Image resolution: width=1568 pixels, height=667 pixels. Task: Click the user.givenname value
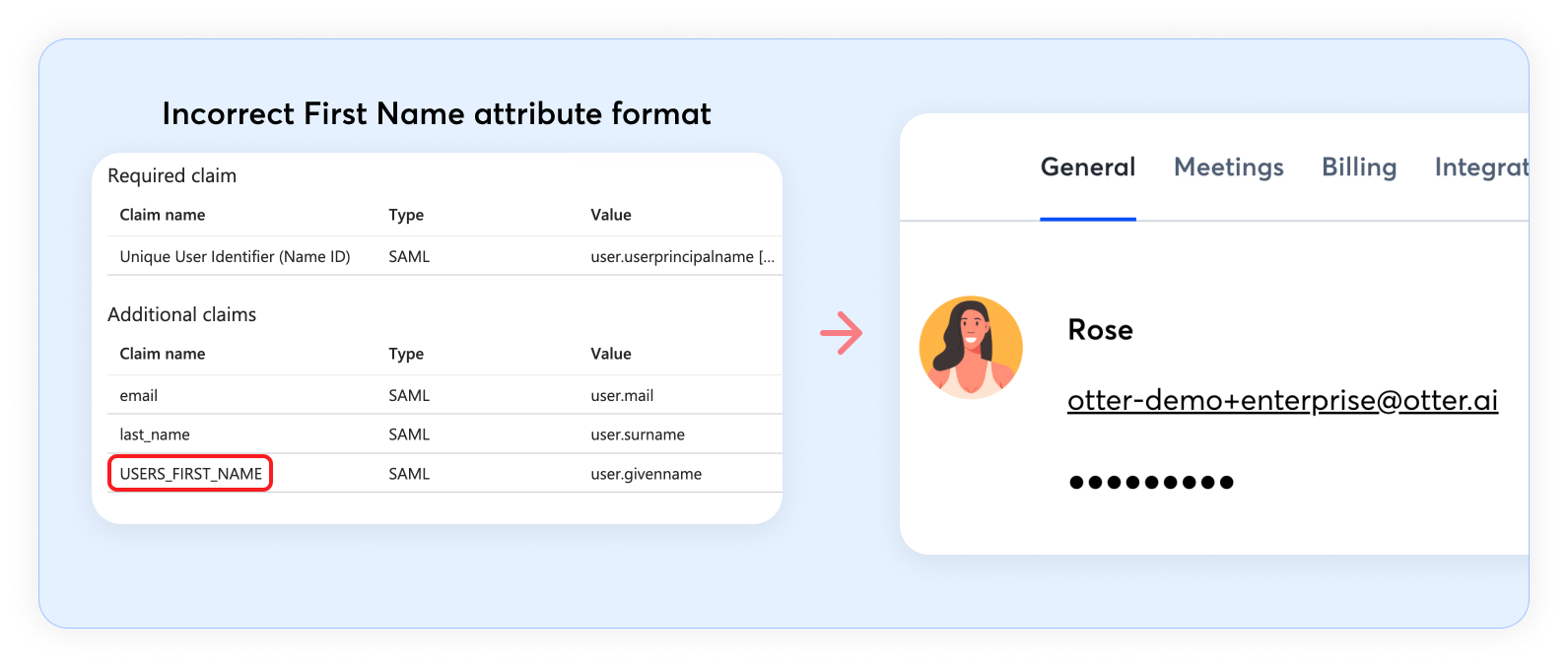point(646,474)
